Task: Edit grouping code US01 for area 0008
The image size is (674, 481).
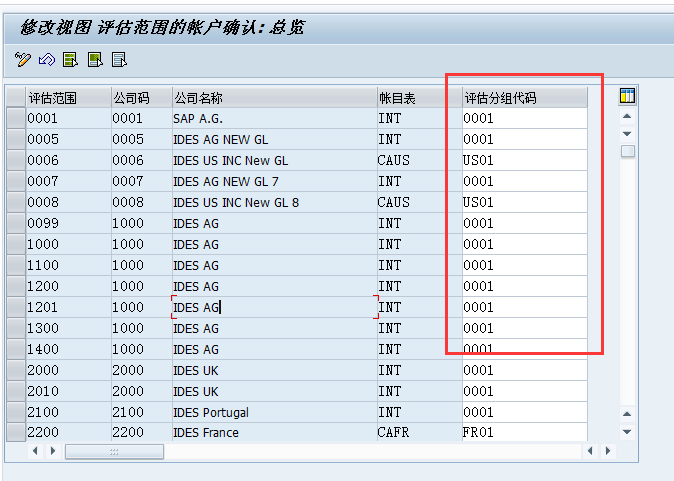Action: (524, 202)
